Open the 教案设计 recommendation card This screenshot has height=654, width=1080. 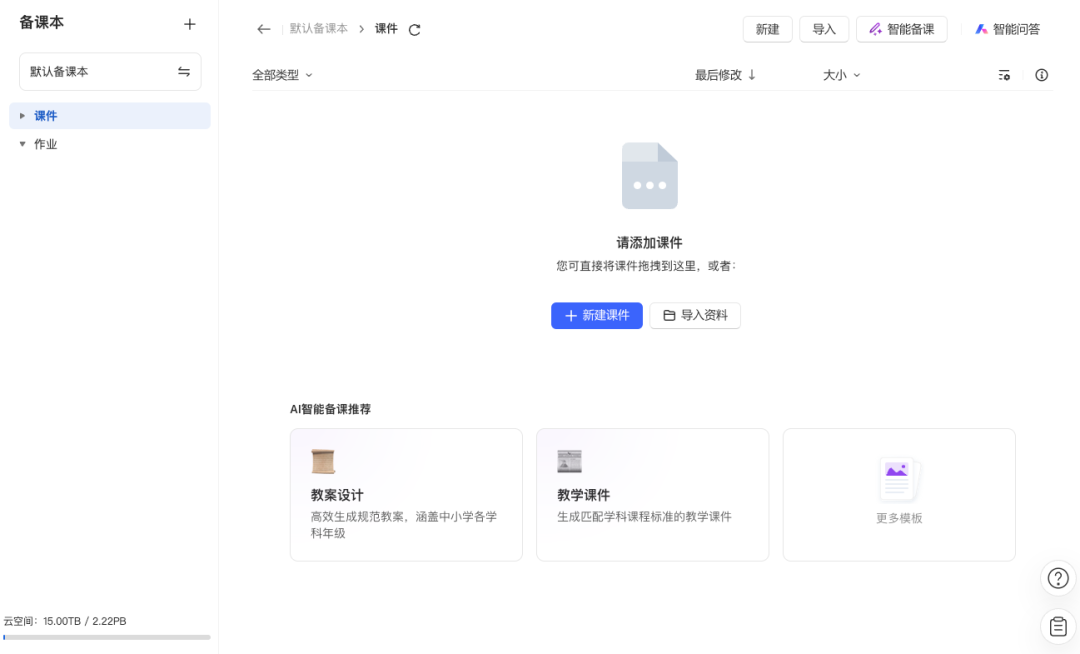(406, 494)
